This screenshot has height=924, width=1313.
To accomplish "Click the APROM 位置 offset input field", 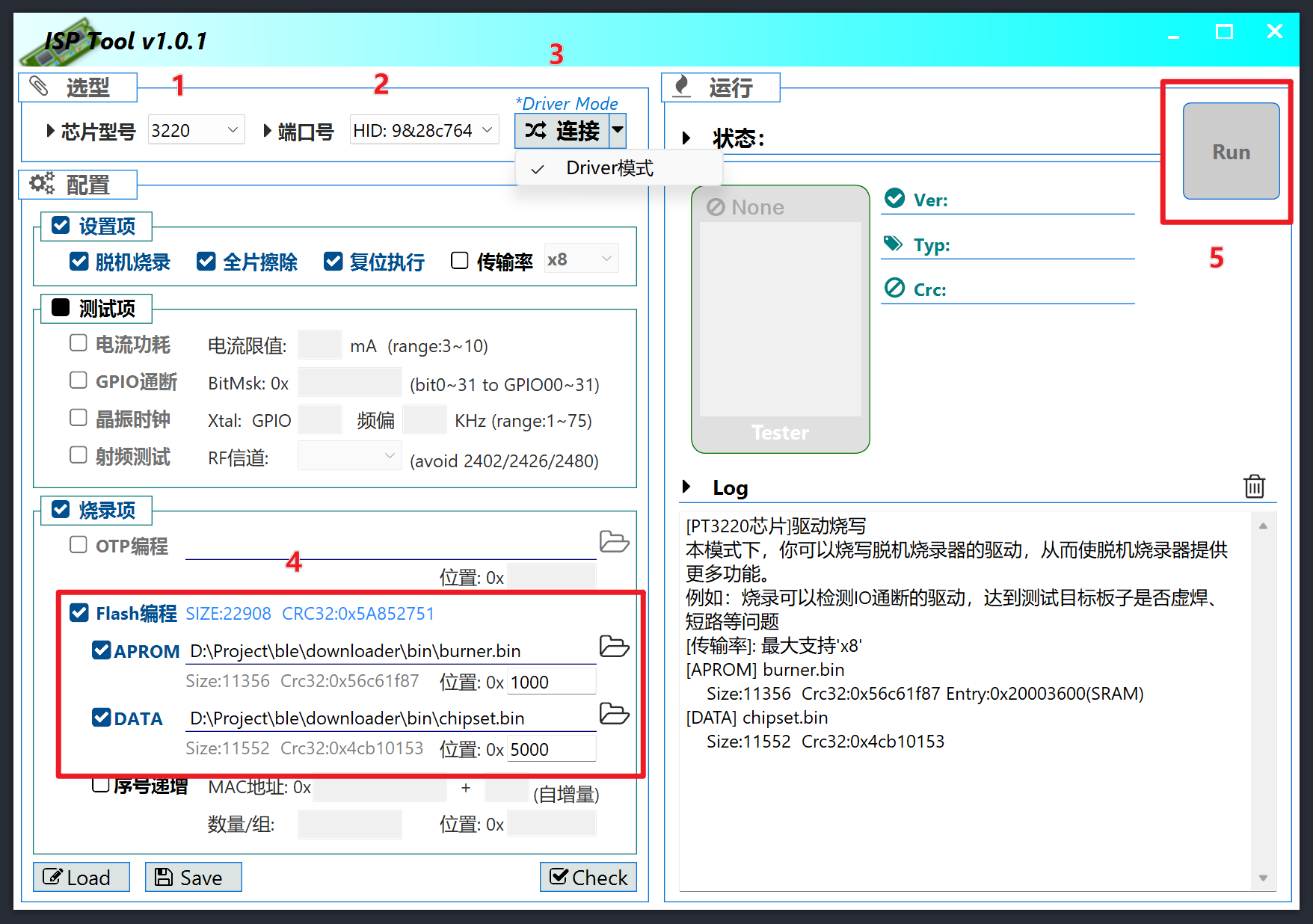I will click(551, 681).
